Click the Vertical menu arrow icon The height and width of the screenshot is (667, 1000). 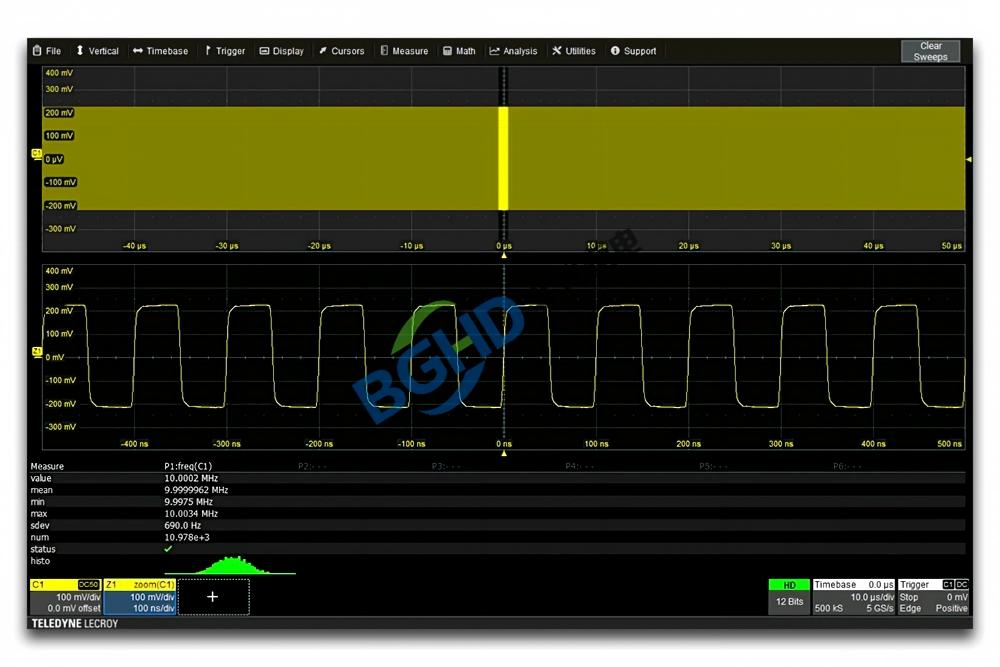pyautogui.click(x=80, y=50)
